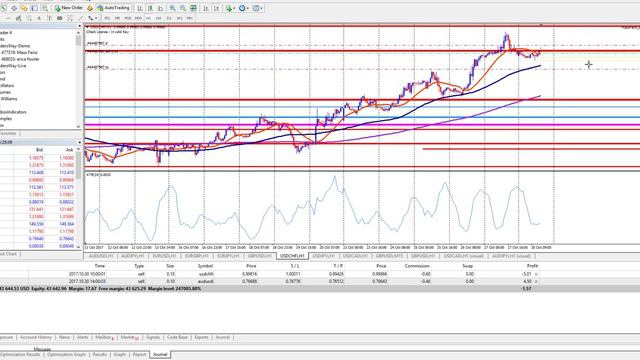Toggle the AutoTrading button
This screenshot has height=360, width=640.
pyautogui.click(x=113, y=8)
